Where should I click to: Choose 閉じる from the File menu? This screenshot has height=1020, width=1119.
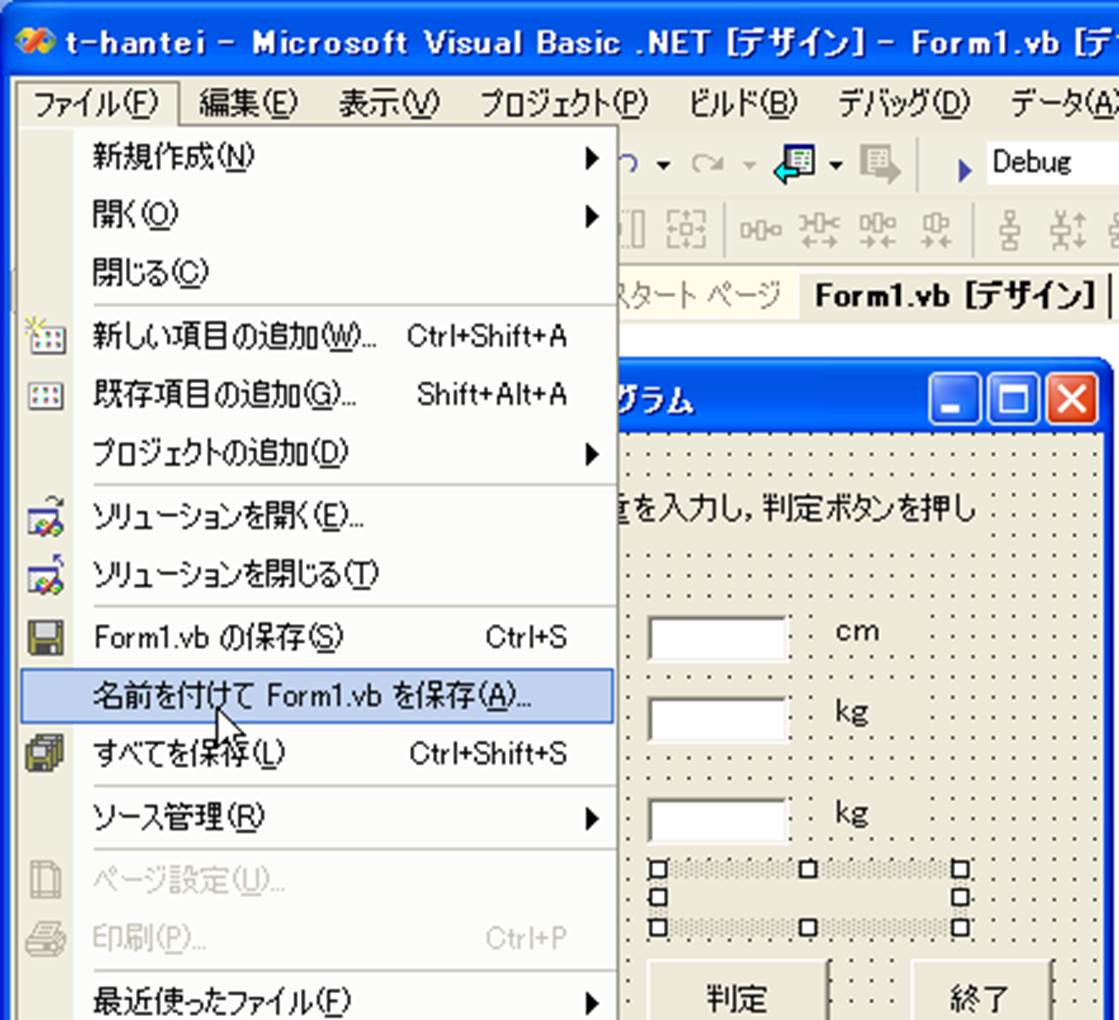click(150, 272)
